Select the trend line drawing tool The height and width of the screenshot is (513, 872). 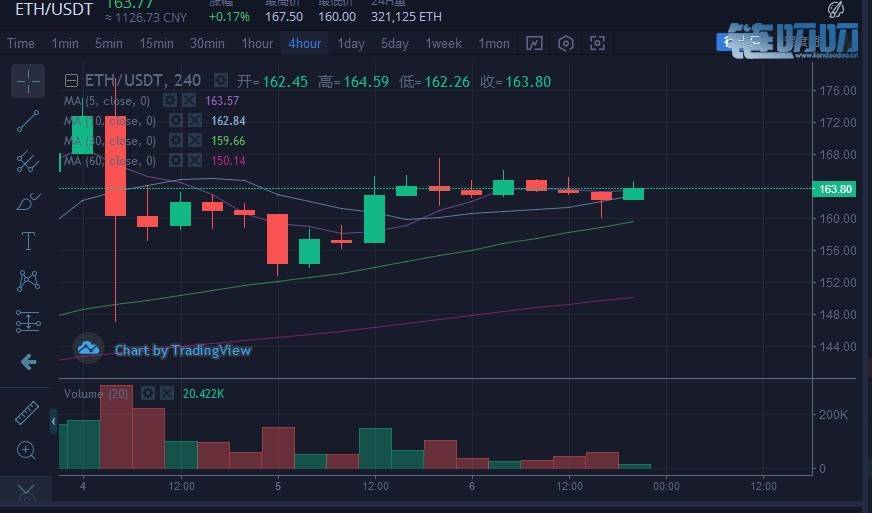[28, 121]
